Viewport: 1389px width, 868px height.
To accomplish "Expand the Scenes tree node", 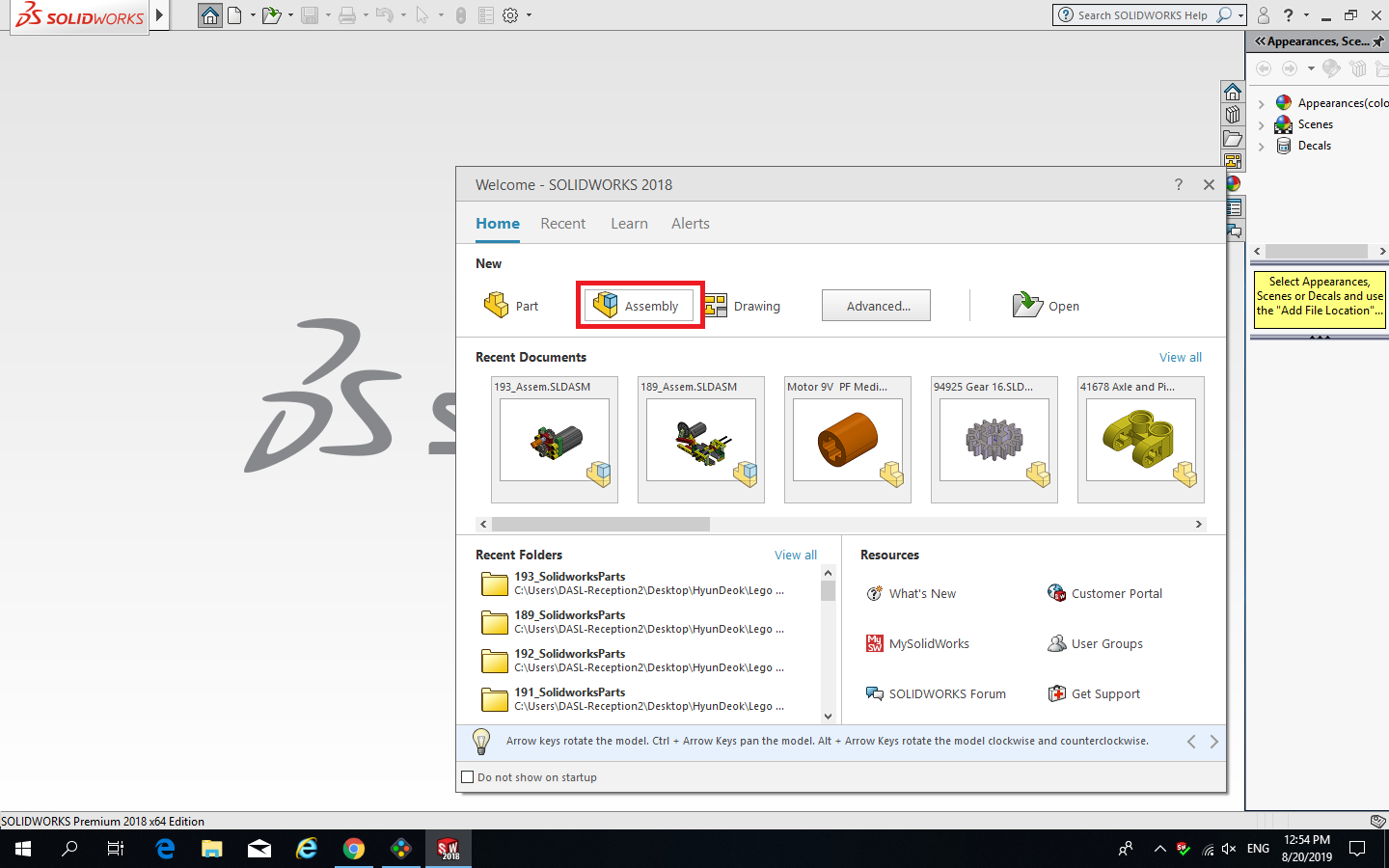I will [x=1261, y=124].
